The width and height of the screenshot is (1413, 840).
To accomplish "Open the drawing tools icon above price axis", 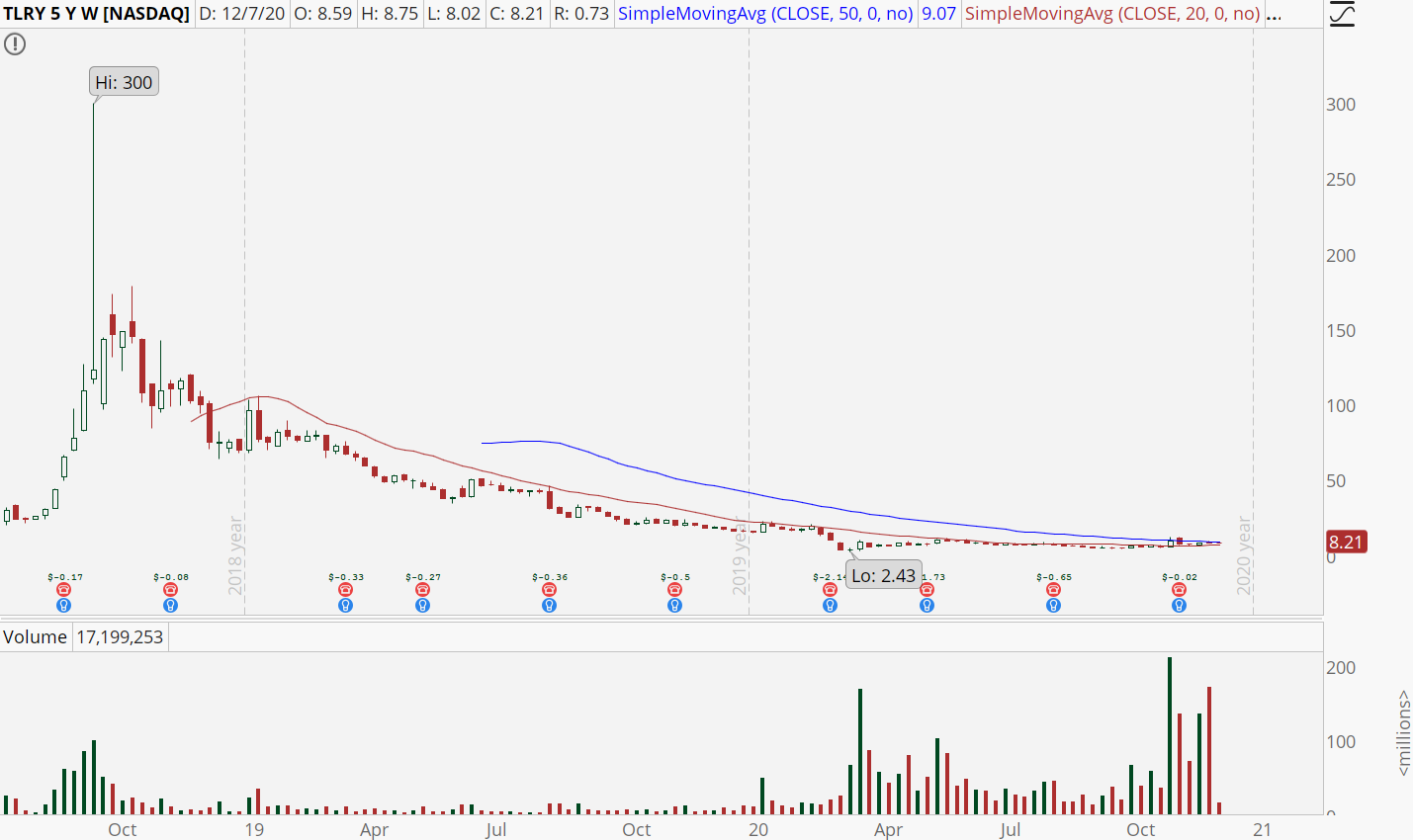I will pos(1342,14).
